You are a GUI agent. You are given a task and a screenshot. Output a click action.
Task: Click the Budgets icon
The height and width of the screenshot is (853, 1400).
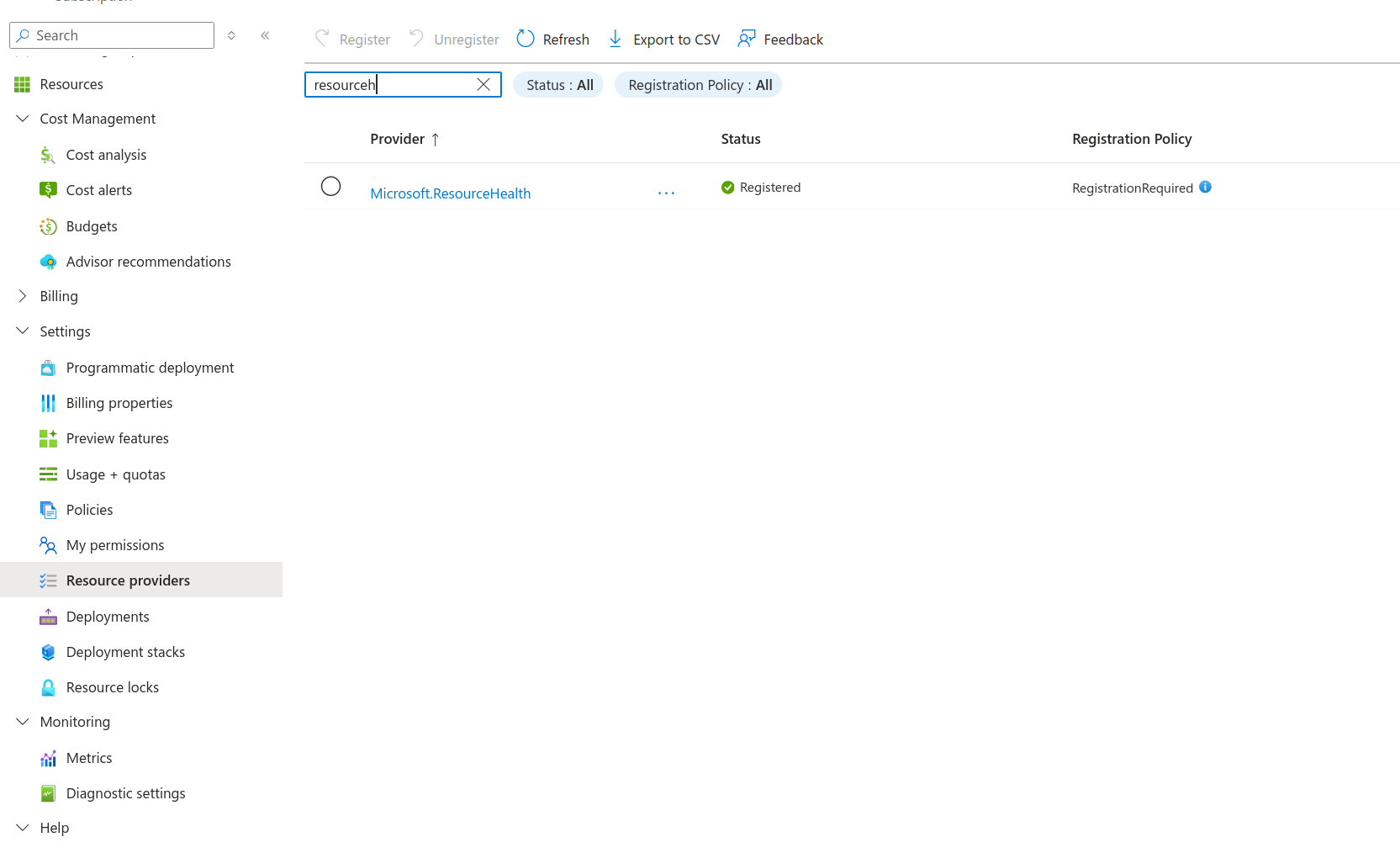click(48, 226)
